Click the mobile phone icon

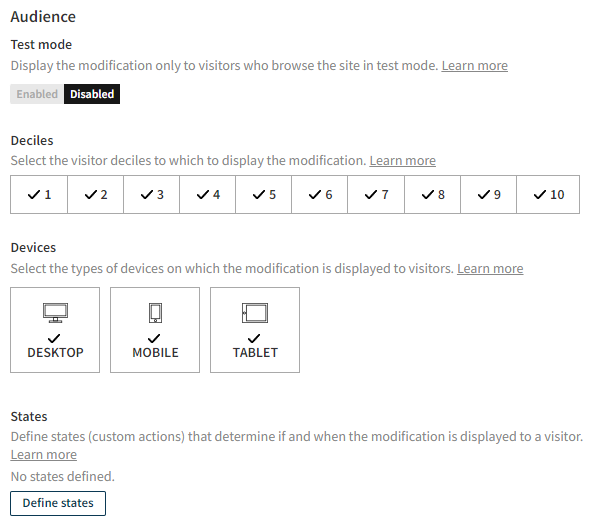click(155, 313)
